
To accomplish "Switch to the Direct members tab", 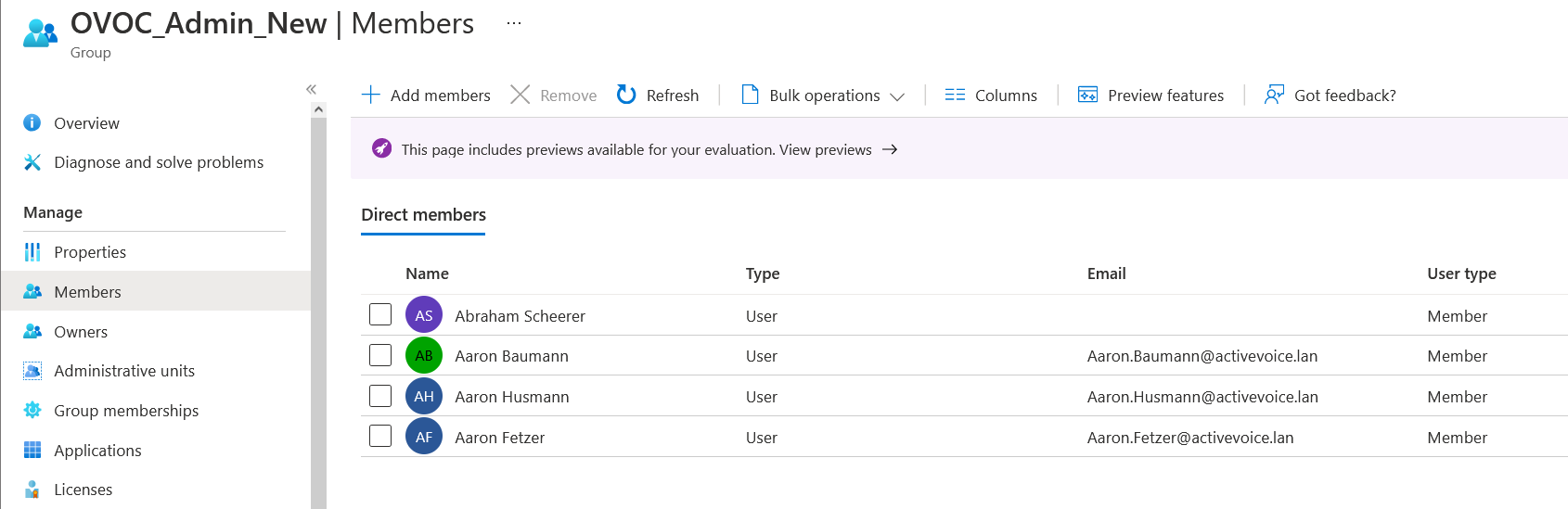I will pos(423,215).
